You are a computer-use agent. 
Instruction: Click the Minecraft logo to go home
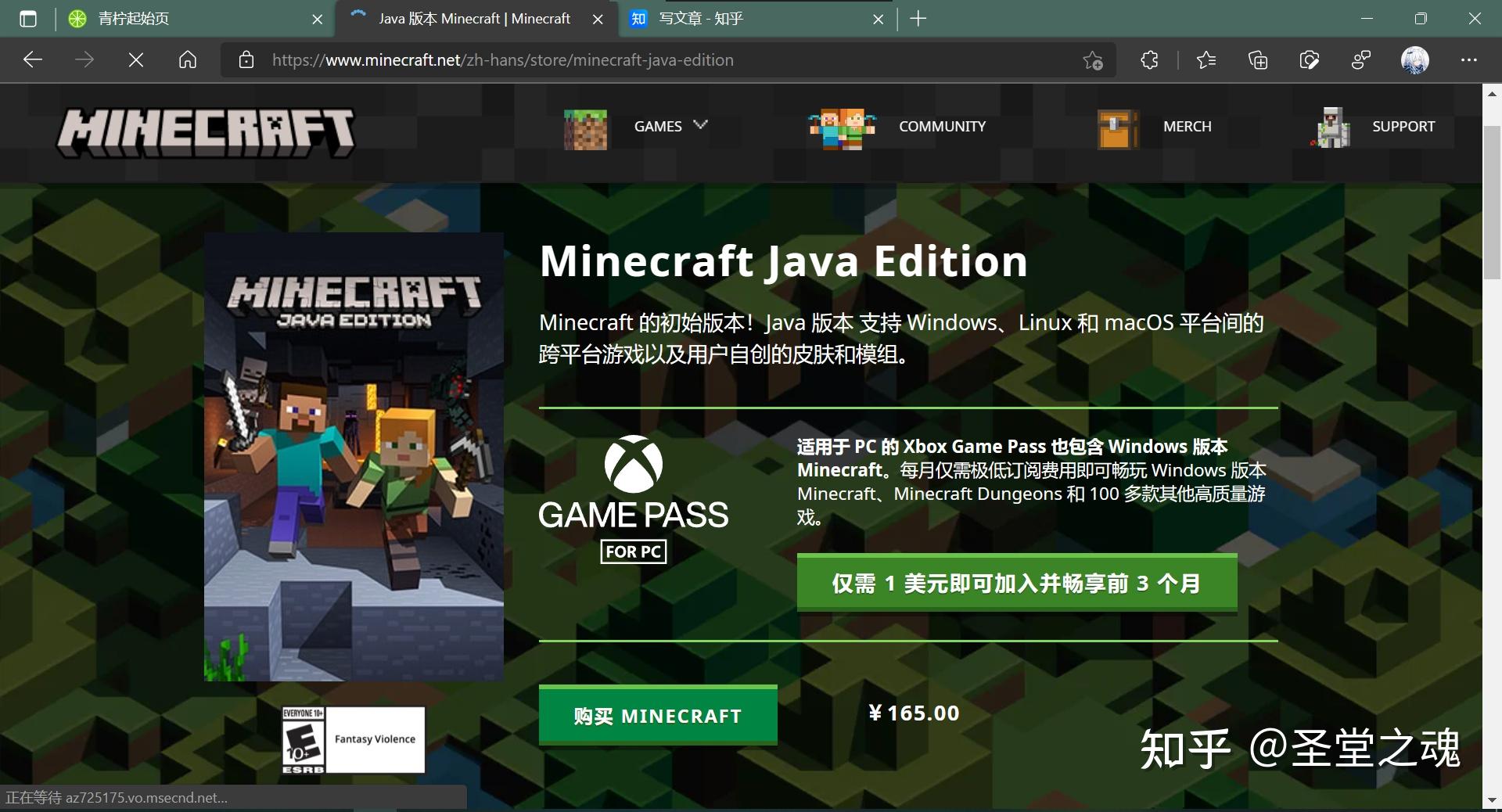(x=206, y=131)
